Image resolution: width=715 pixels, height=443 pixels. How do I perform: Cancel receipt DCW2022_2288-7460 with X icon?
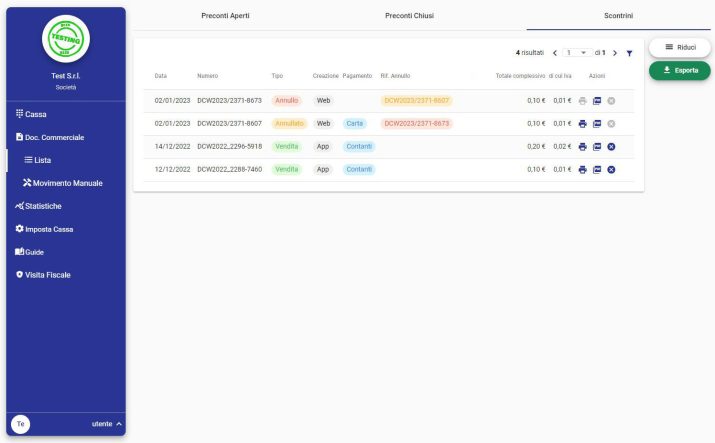[x=611, y=170]
